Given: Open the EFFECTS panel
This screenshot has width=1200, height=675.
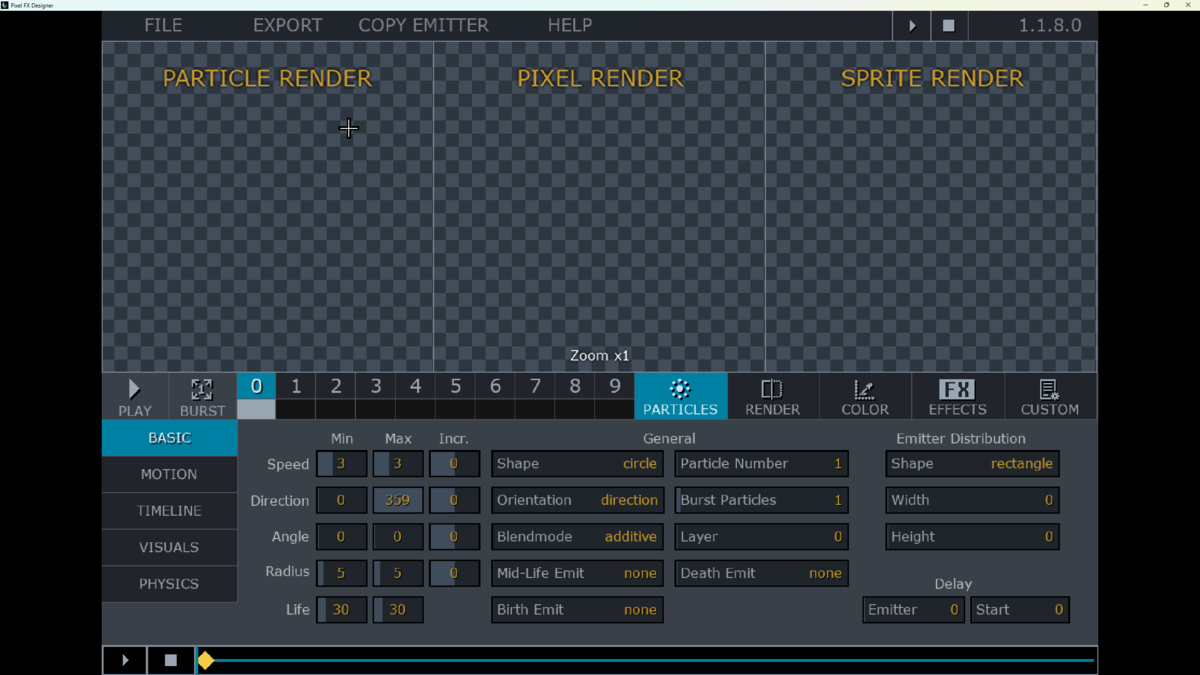Looking at the screenshot, I should pyautogui.click(x=957, y=397).
